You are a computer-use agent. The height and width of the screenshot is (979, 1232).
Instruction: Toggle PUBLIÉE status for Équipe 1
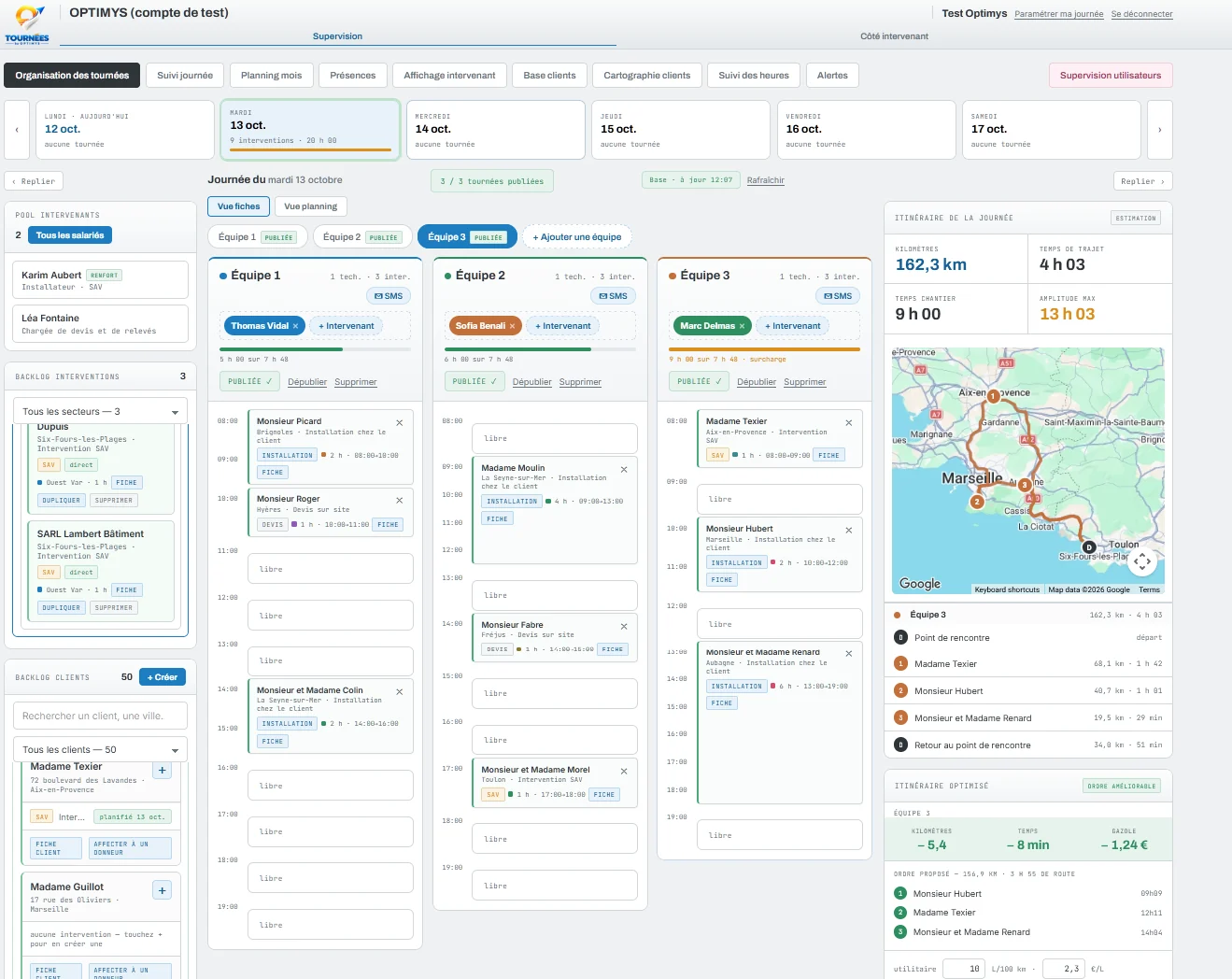[x=249, y=381]
